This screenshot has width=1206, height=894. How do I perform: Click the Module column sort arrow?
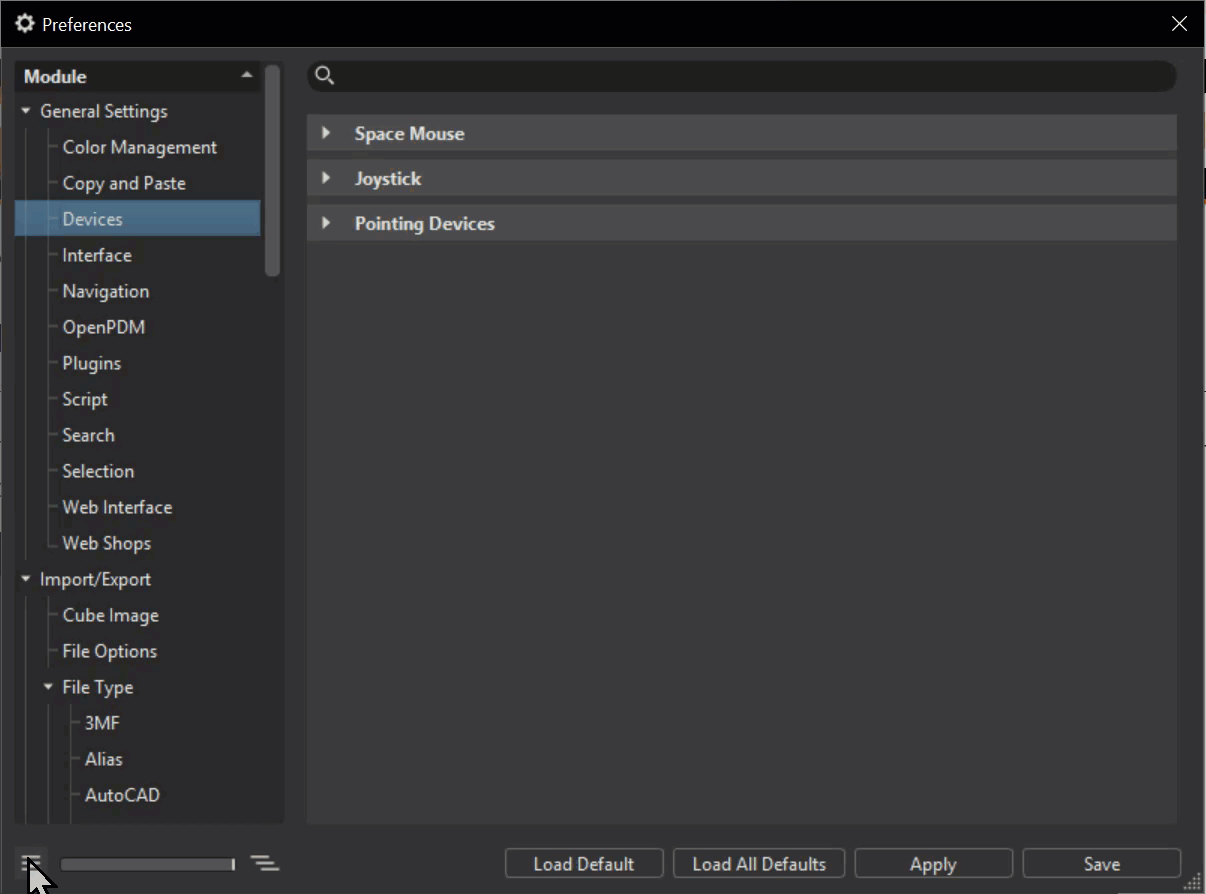(x=247, y=76)
